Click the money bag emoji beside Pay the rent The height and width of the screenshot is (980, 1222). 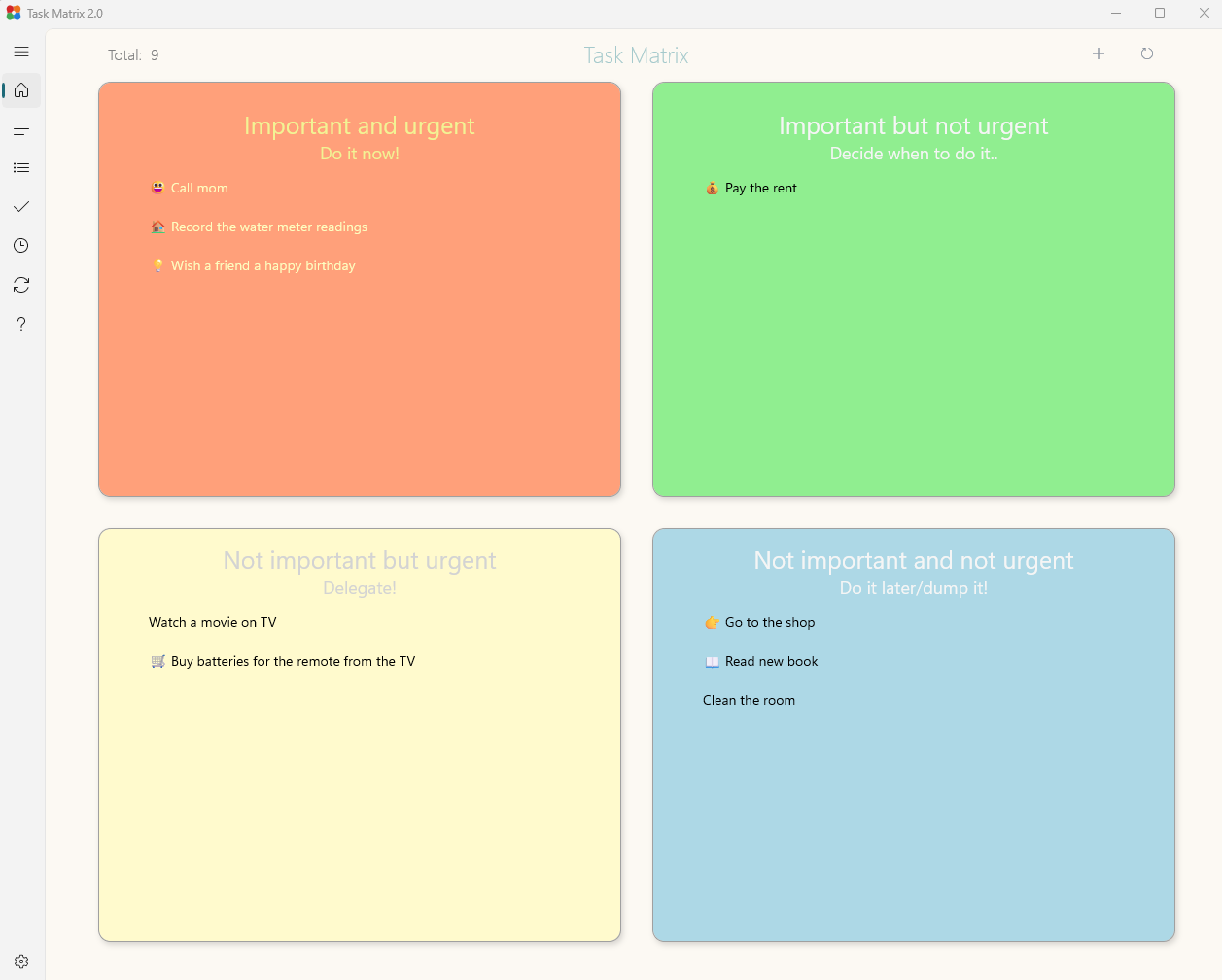(x=712, y=188)
